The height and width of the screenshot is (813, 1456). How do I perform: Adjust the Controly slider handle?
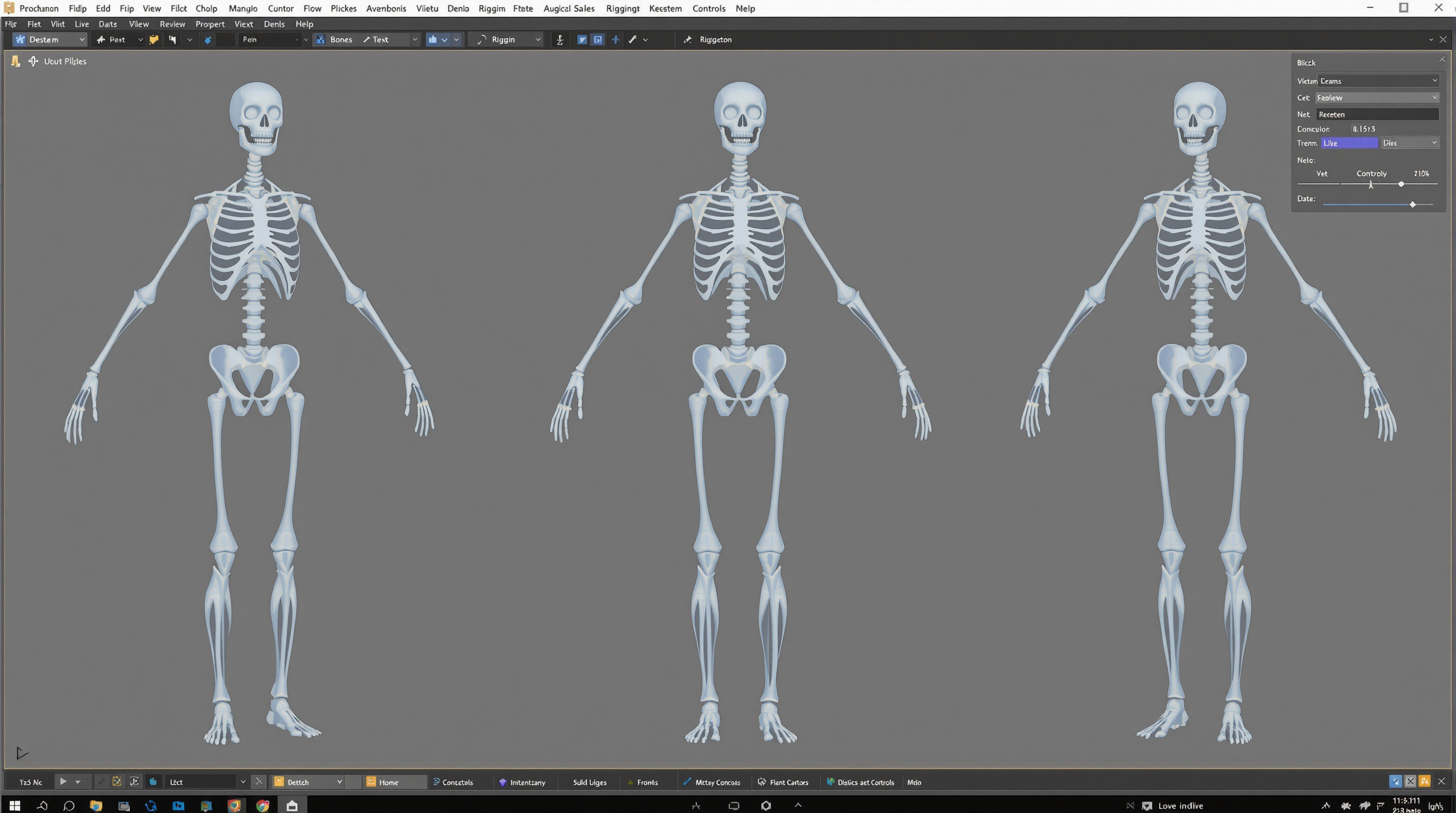1401,184
